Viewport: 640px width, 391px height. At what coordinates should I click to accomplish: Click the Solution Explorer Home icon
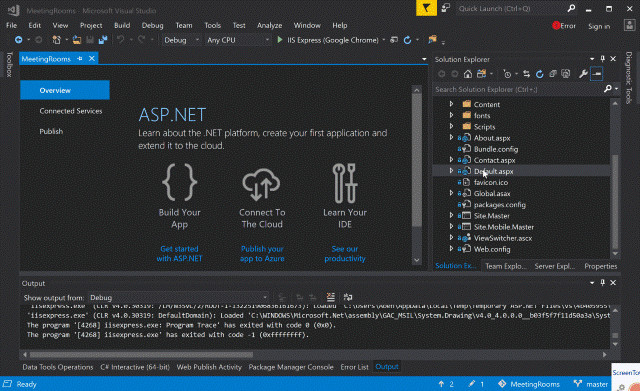(x=468, y=74)
